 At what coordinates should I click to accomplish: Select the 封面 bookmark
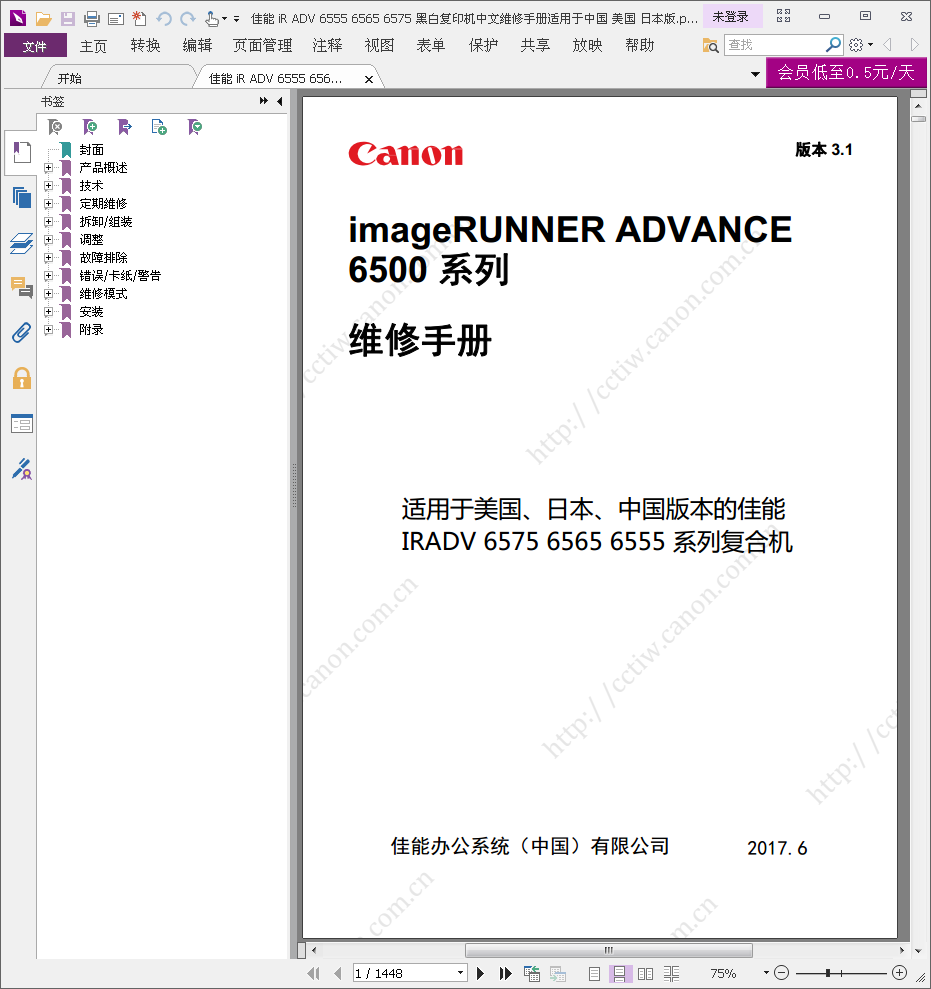pos(91,149)
